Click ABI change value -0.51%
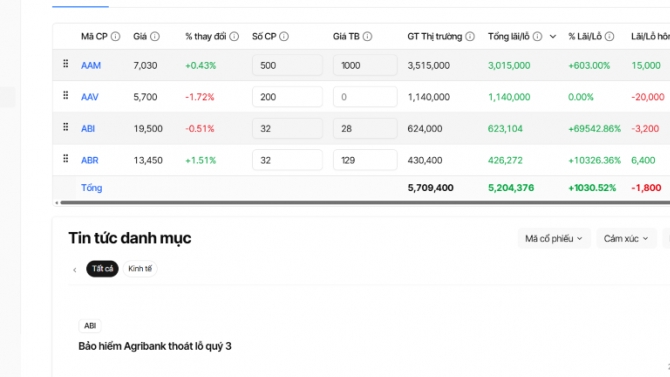The width and height of the screenshot is (670, 377). [200, 129]
